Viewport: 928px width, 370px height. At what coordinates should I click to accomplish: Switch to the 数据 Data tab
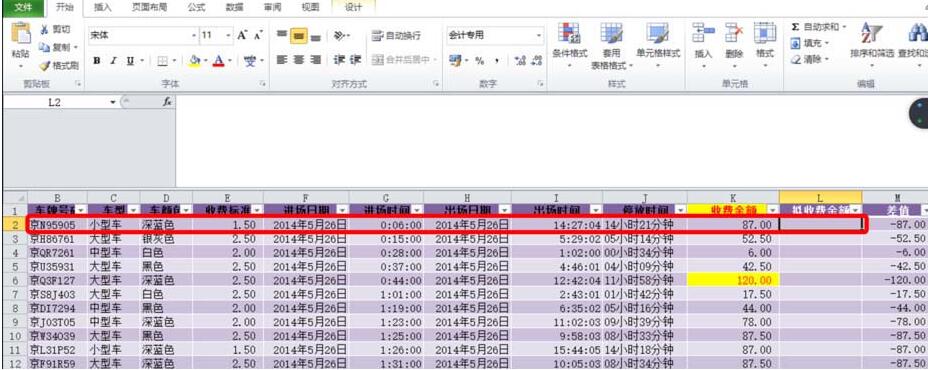pyautogui.click(x=234, y=8)
